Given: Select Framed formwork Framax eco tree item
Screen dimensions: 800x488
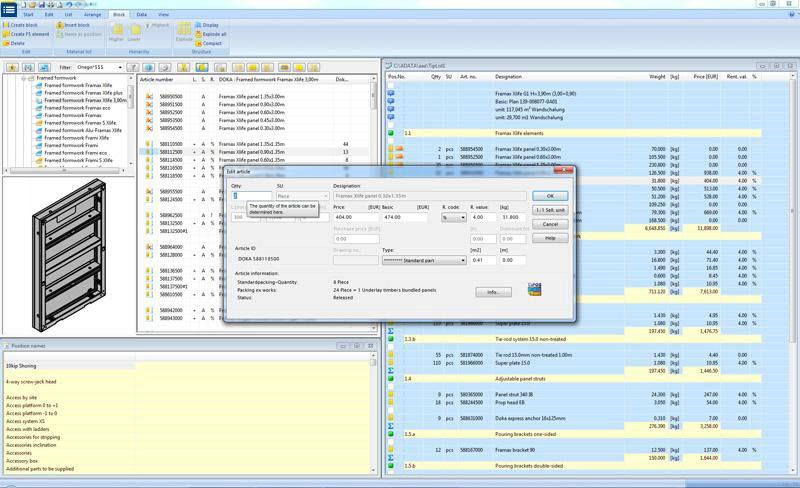Looking at the screenshot, I should [x=77, y=108].
